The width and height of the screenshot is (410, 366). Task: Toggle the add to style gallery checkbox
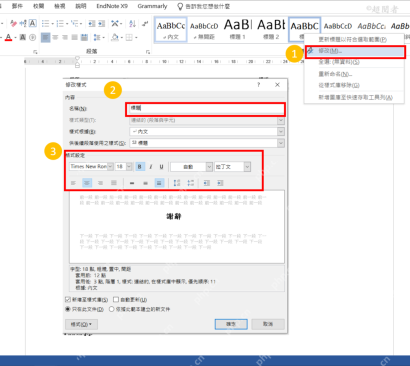point(68,300)
